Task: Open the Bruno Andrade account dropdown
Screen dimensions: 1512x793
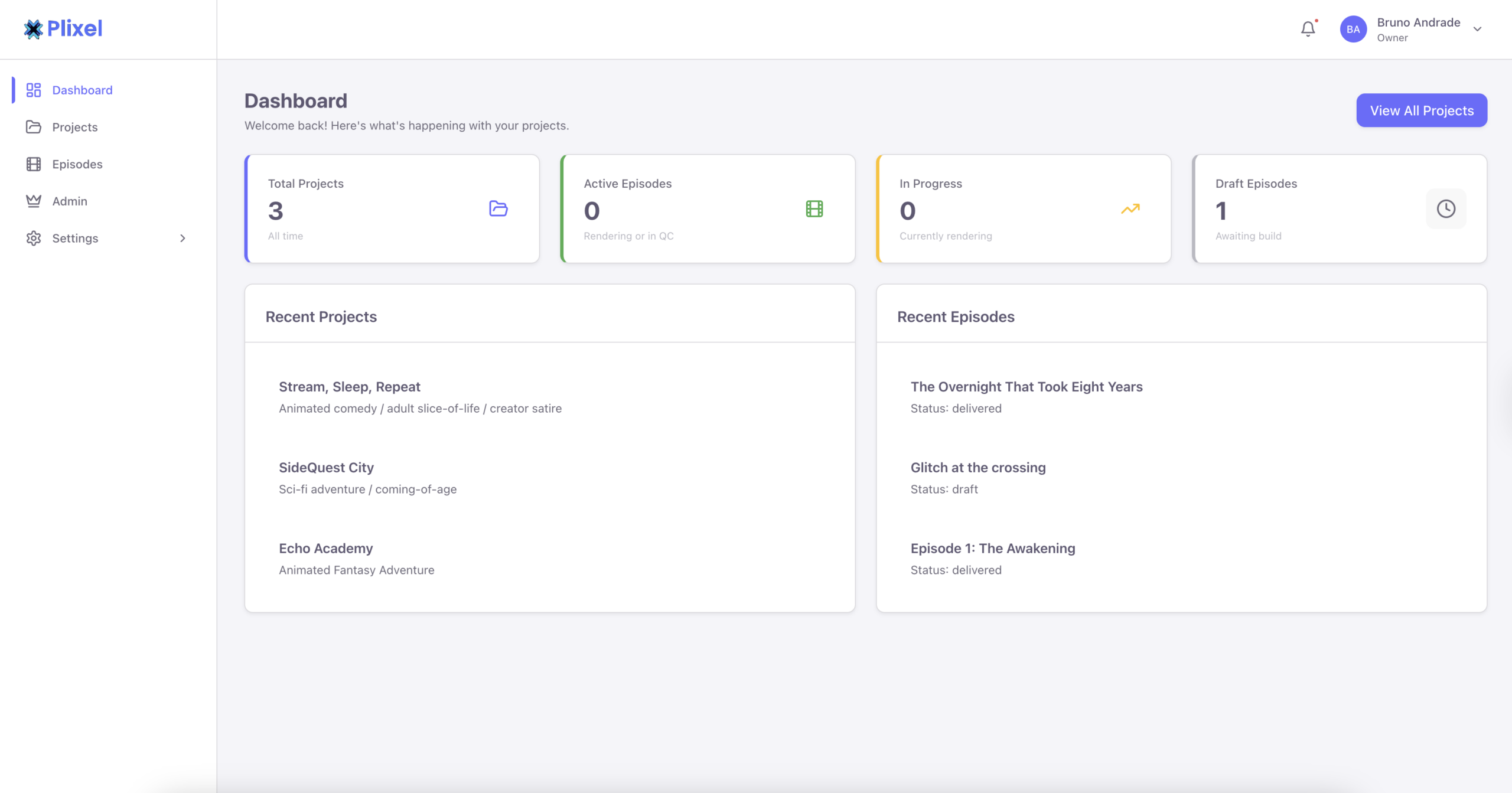Action: point(1477,29)
